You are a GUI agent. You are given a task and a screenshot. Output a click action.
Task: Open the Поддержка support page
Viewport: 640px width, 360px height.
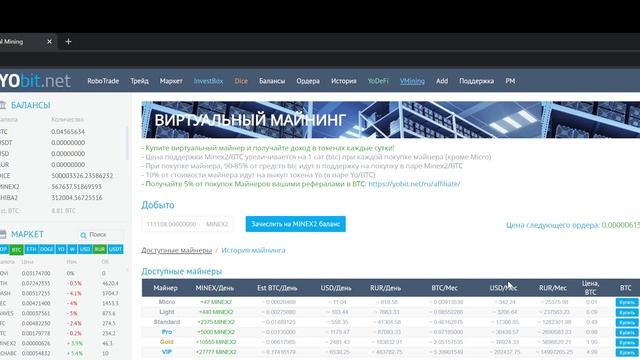click(x=476, y=81)
